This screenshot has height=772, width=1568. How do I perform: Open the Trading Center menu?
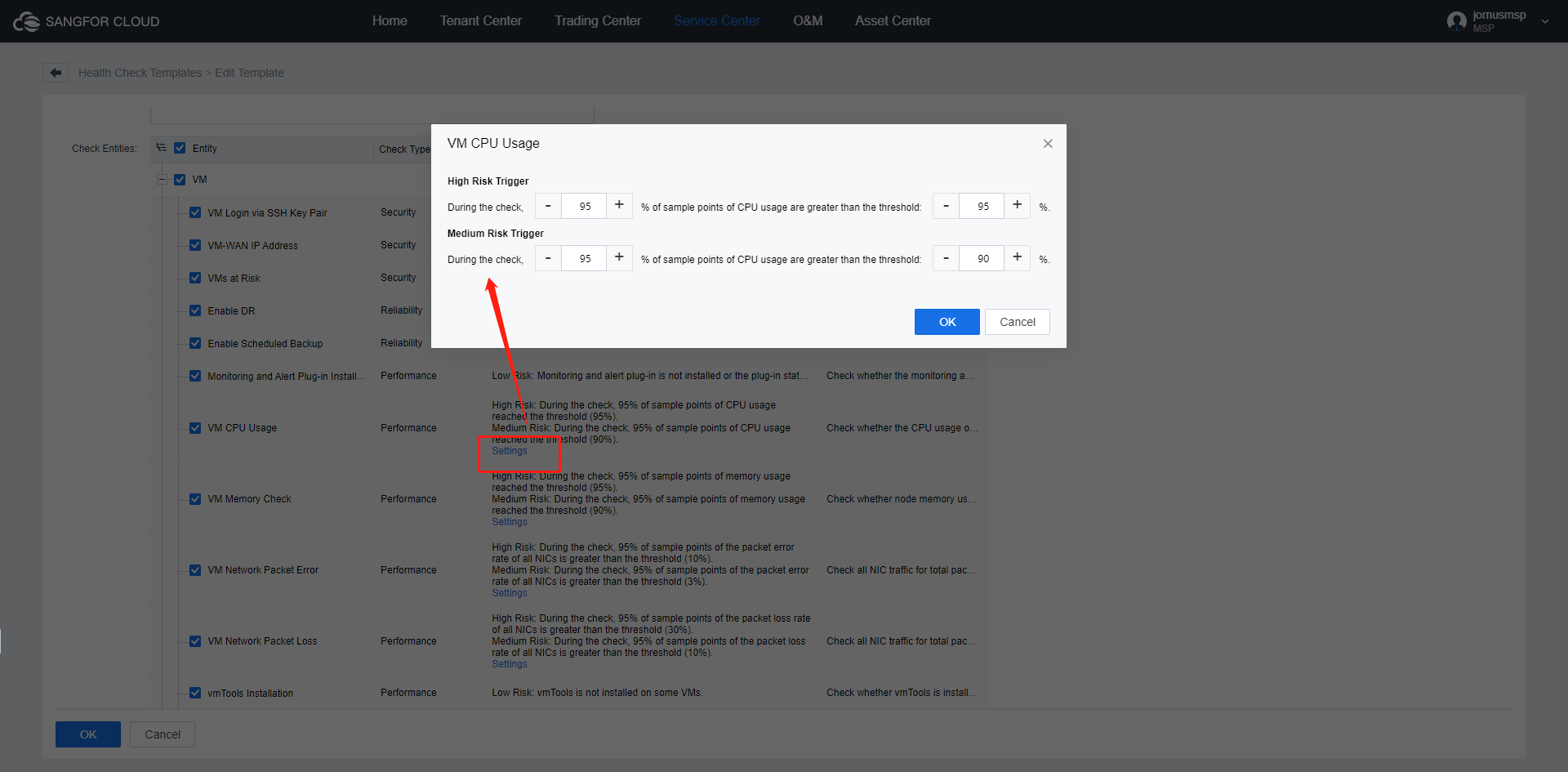click(x=598, y=21)
